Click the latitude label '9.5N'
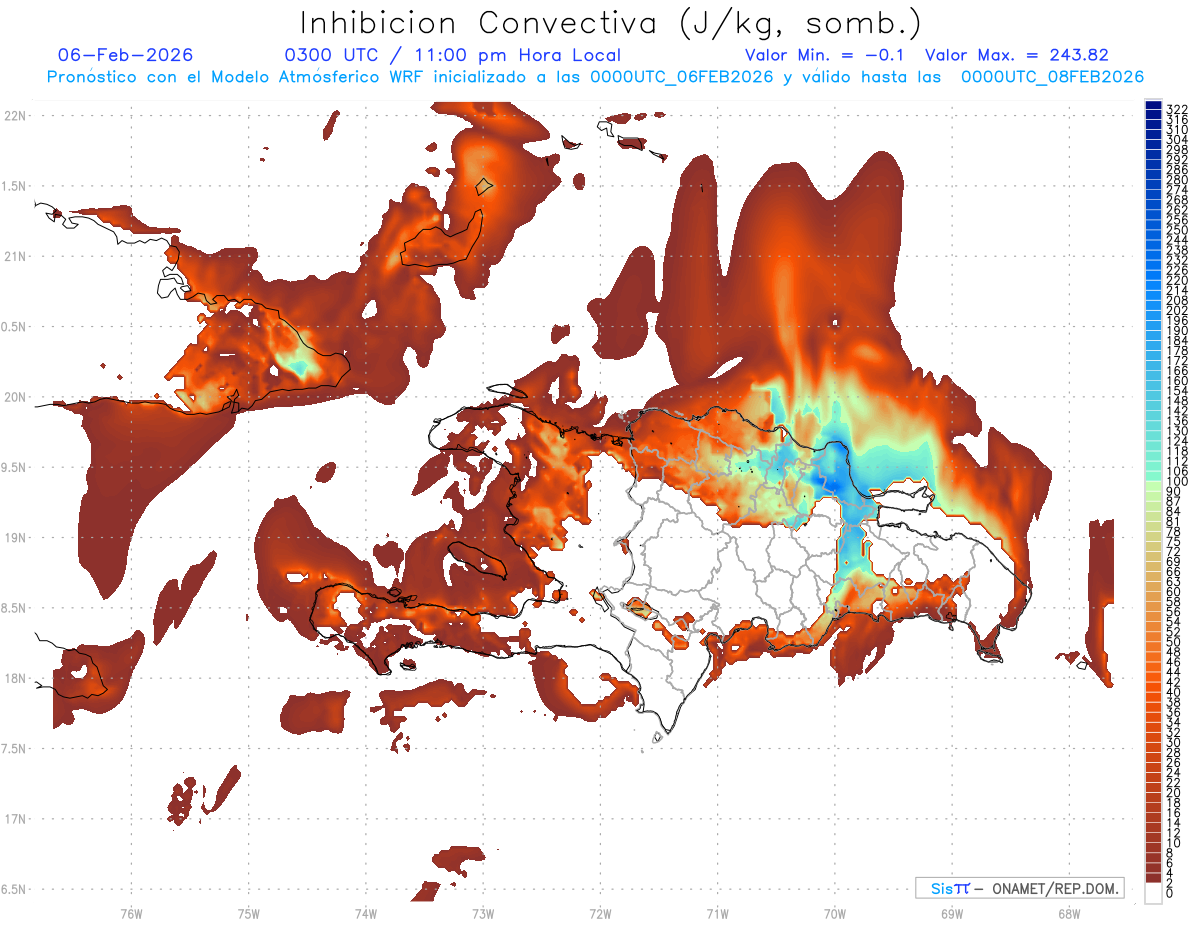1200x927 pixels. pos(15,467)
